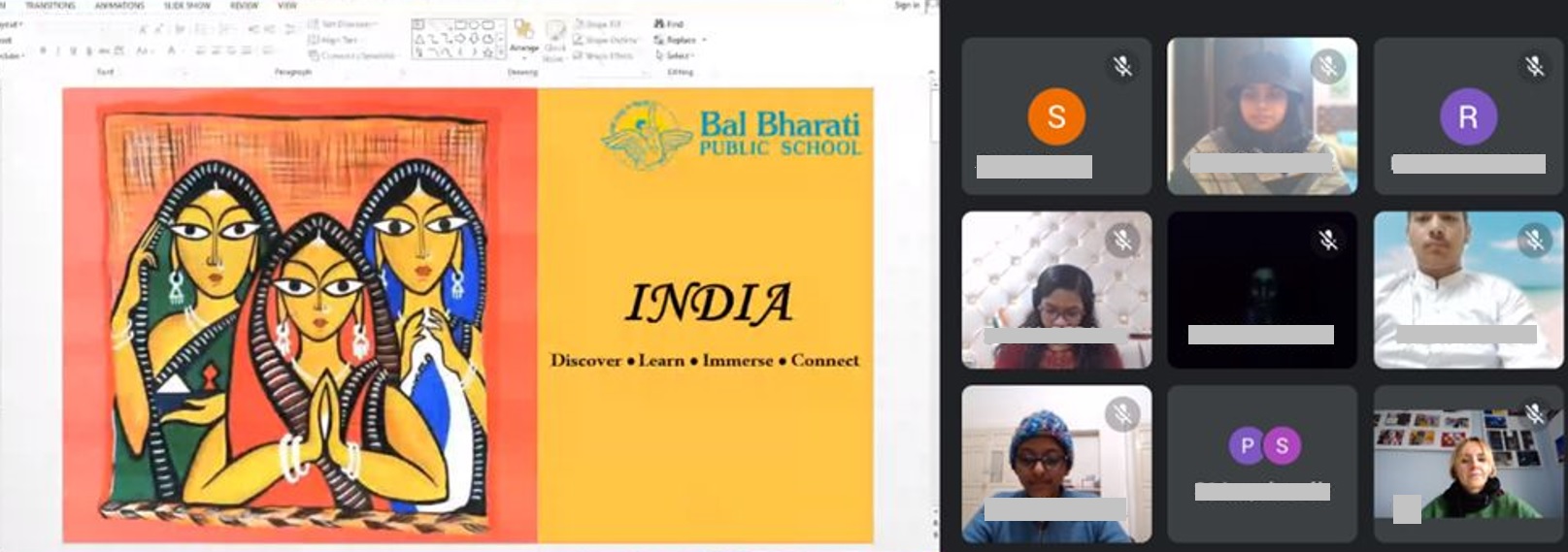Click the muted mic icon on S tile
1568x552 pixels.
pos(1122,66)
